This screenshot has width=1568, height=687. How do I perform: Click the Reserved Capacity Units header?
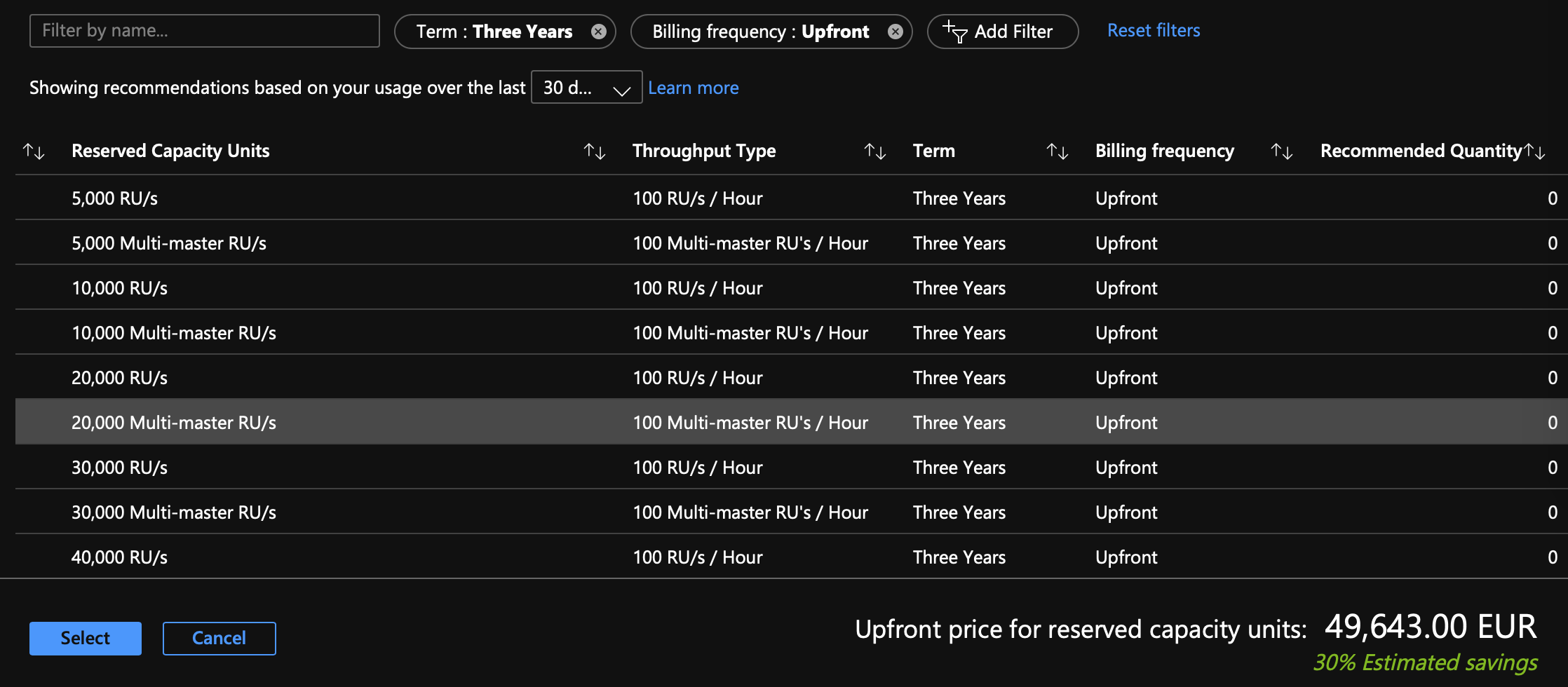point(170,151)
